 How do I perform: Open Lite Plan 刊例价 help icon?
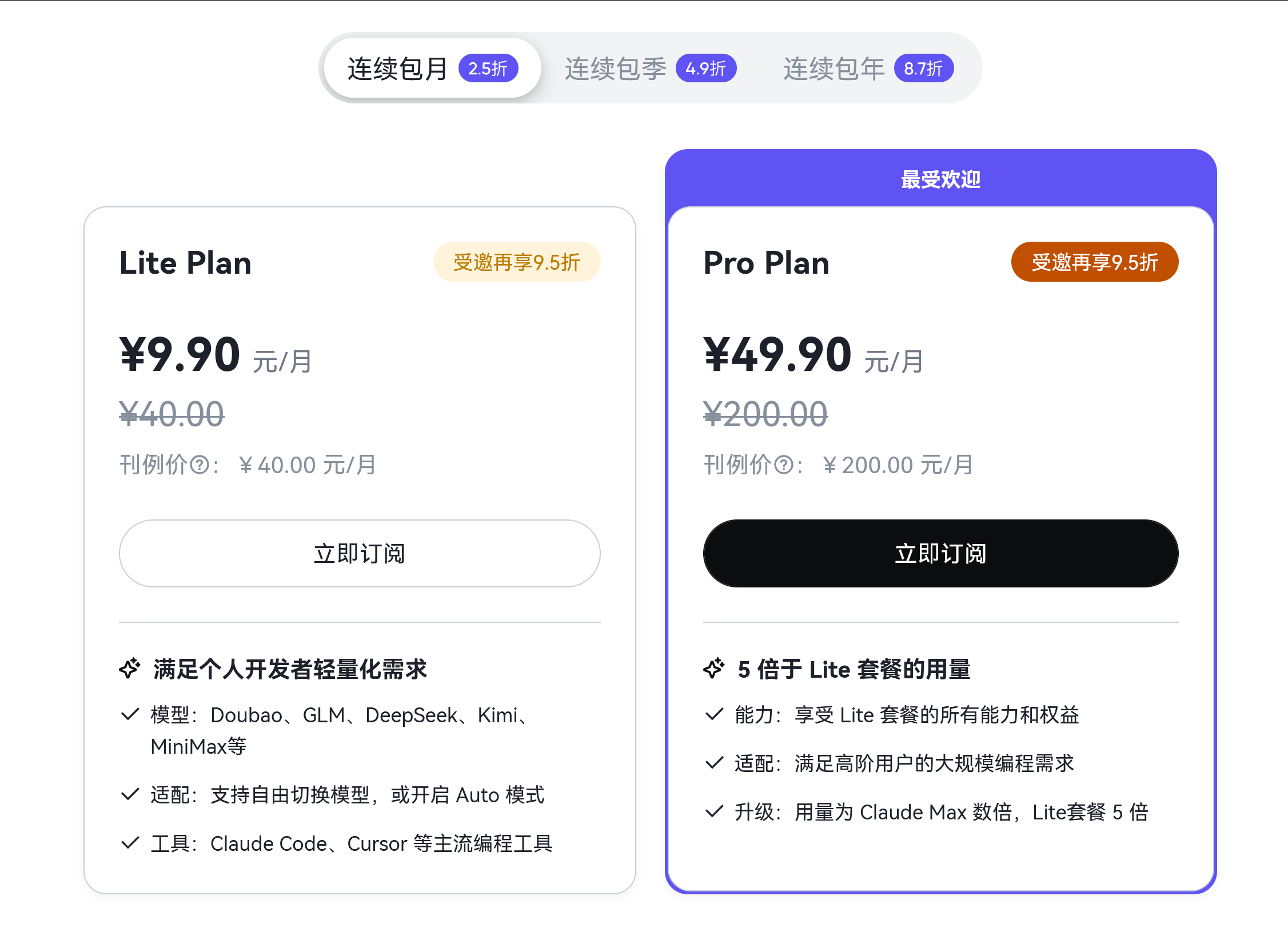(x=200, y=465)
